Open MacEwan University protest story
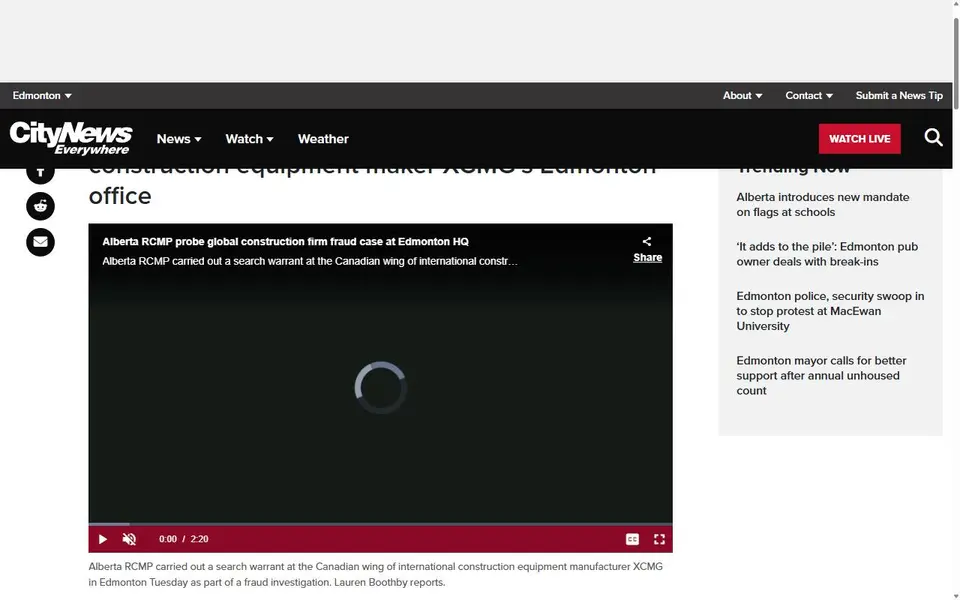The image size is (960, 600). coord(830,311)
